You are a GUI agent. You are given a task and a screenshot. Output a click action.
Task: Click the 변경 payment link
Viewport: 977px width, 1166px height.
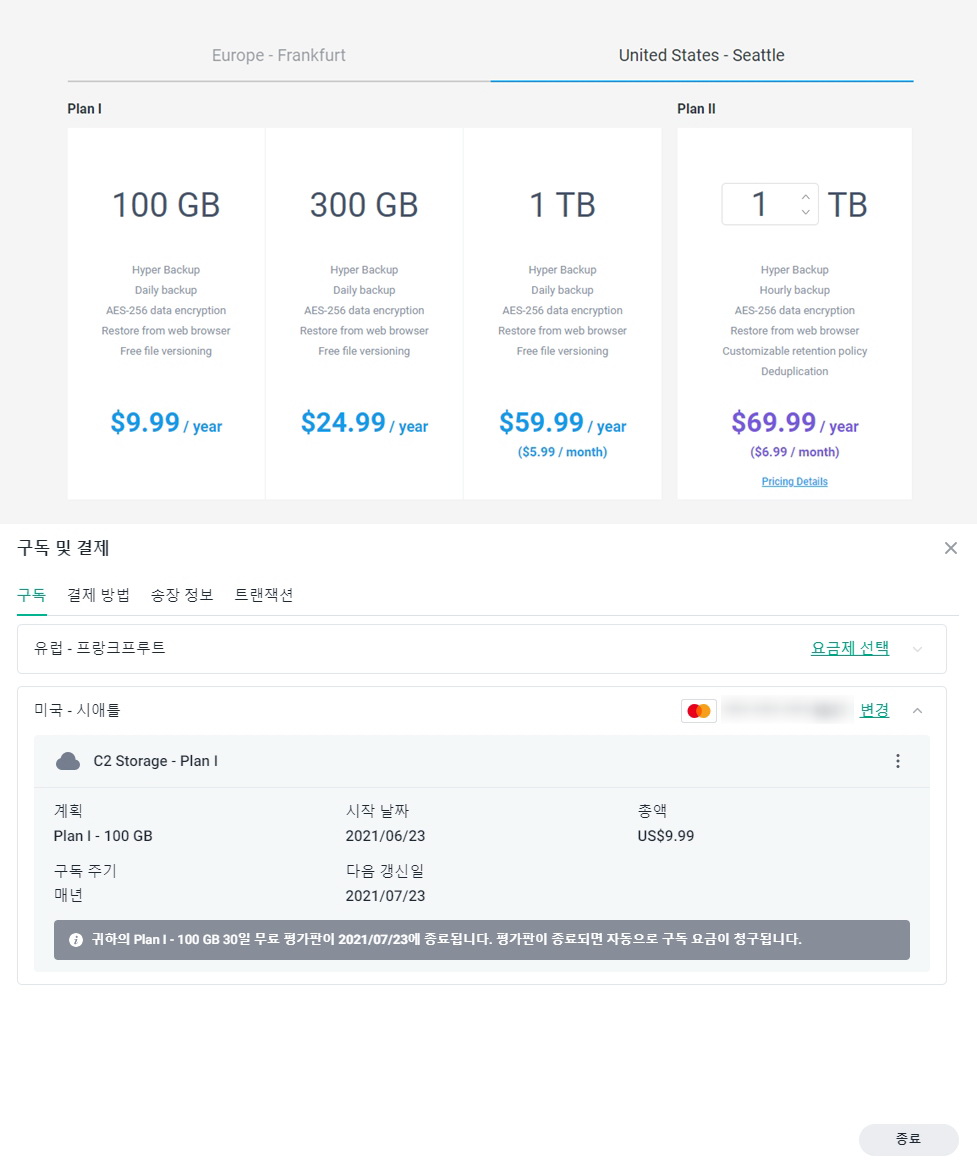pos(874,710)
